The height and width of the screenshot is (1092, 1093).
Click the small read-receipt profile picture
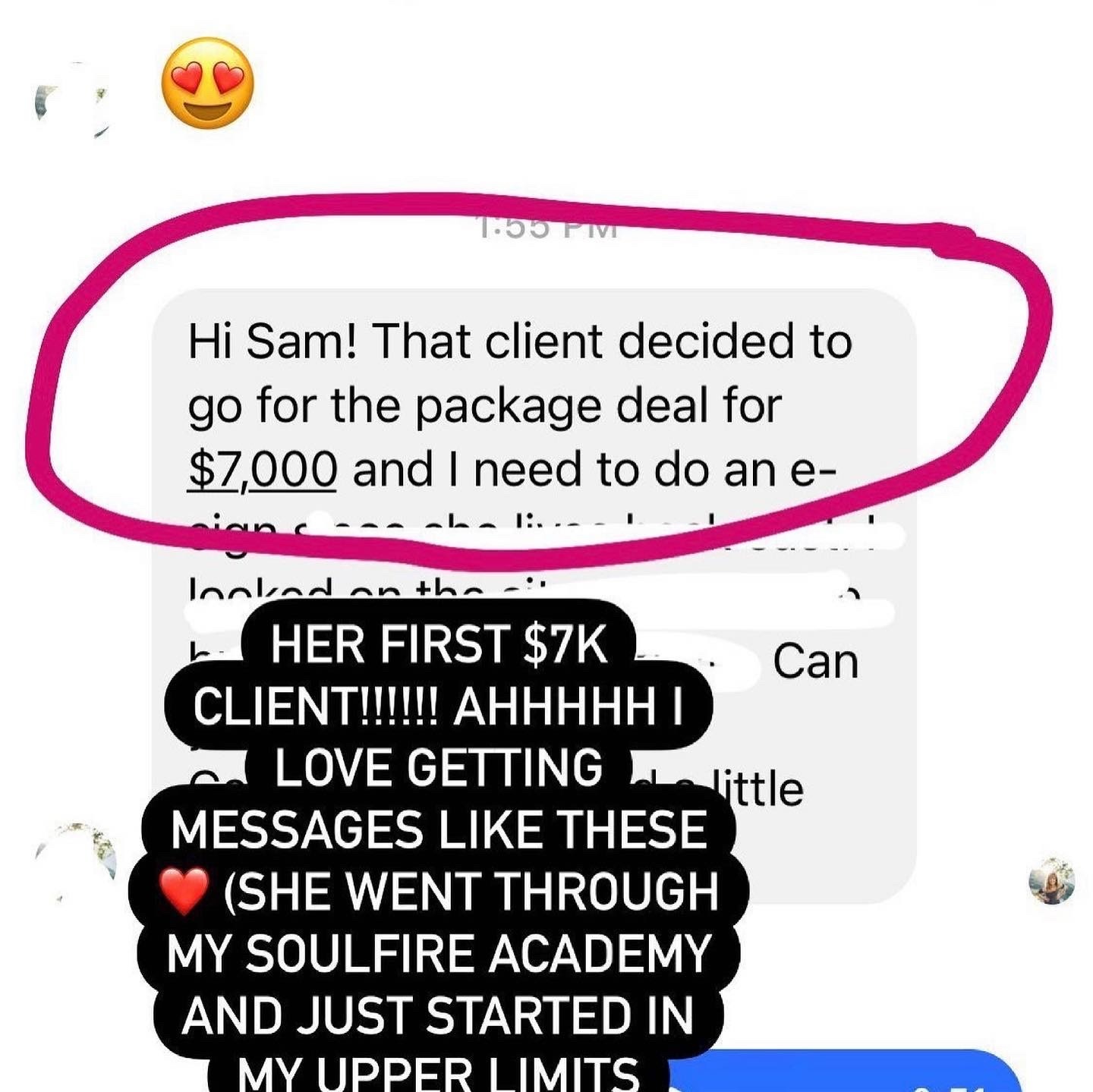[1051, 881]
